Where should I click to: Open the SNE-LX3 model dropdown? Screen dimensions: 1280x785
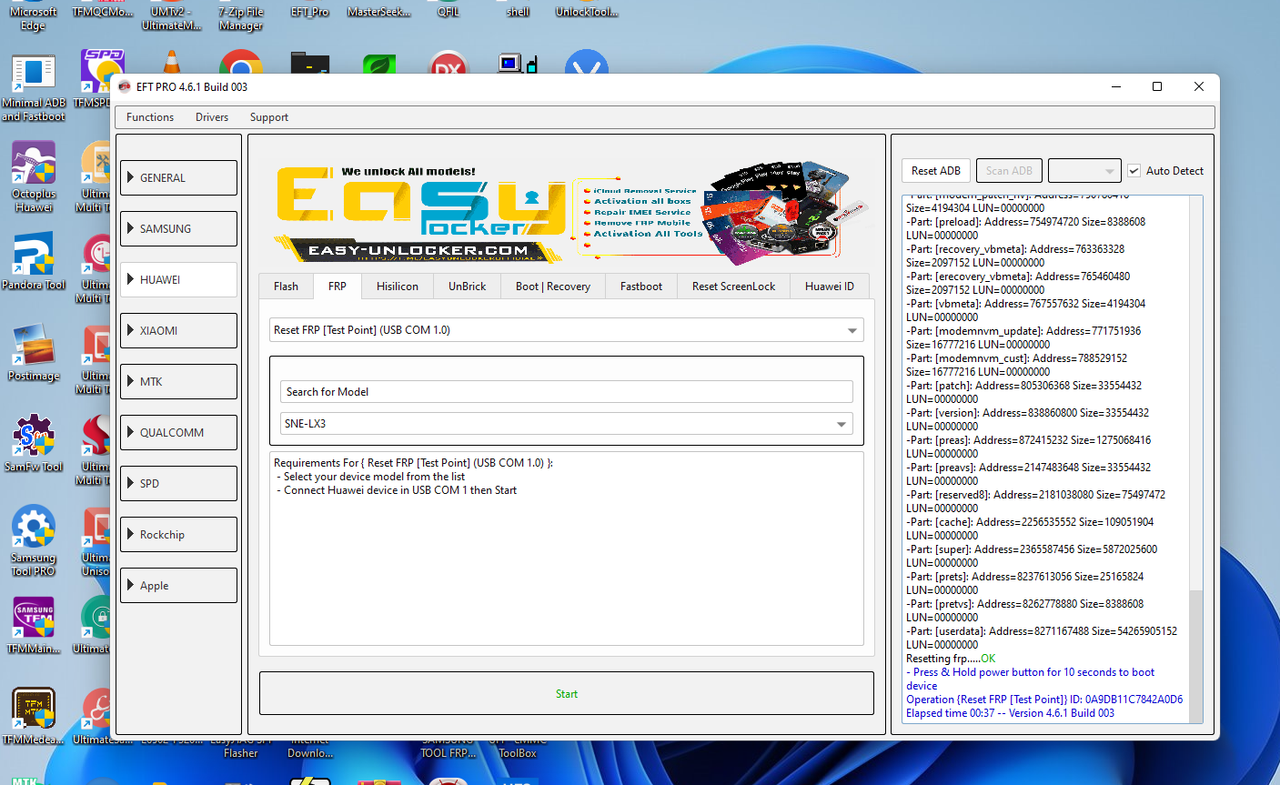(566, 424)
